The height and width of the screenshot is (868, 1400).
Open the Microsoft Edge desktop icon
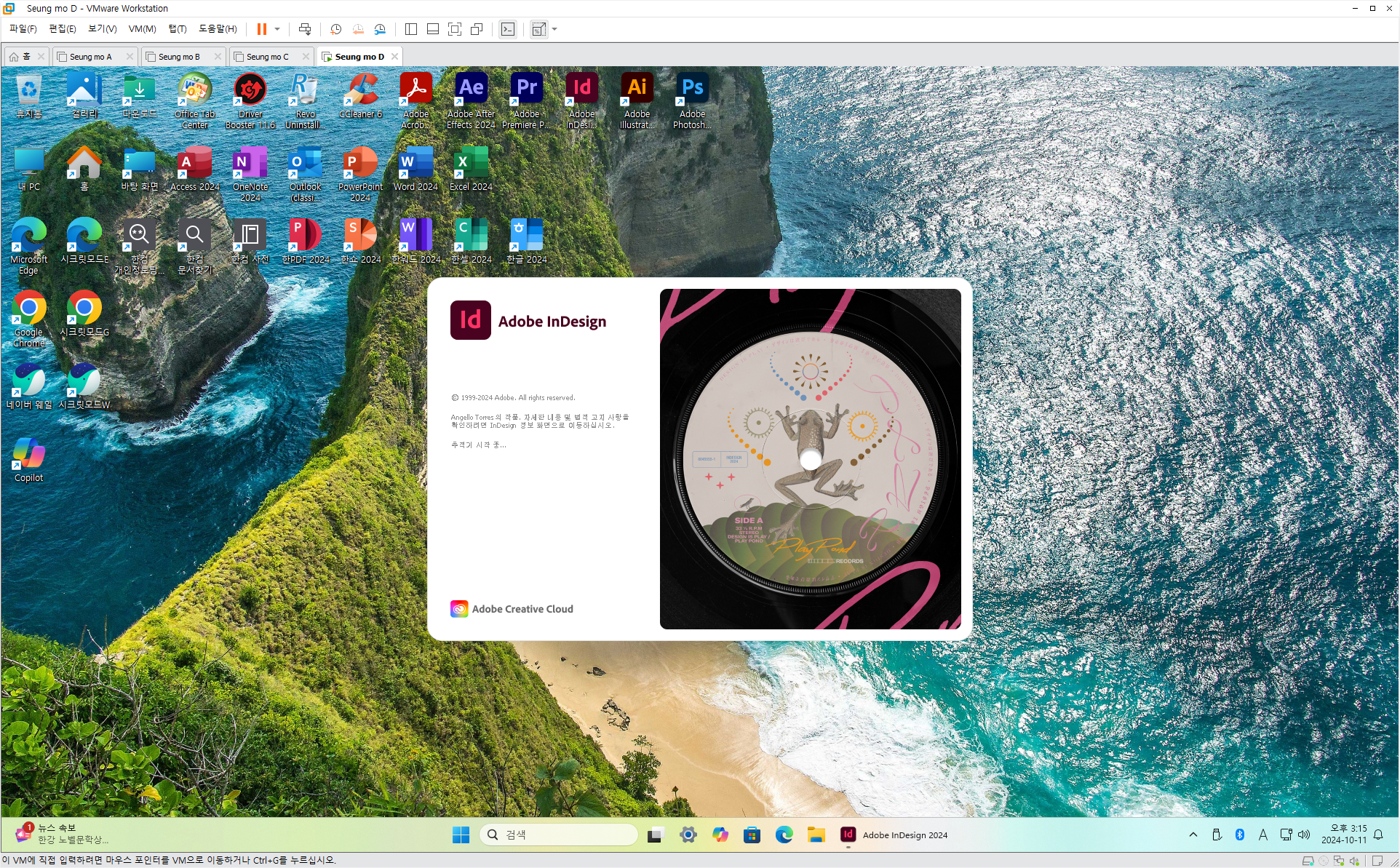28,246
